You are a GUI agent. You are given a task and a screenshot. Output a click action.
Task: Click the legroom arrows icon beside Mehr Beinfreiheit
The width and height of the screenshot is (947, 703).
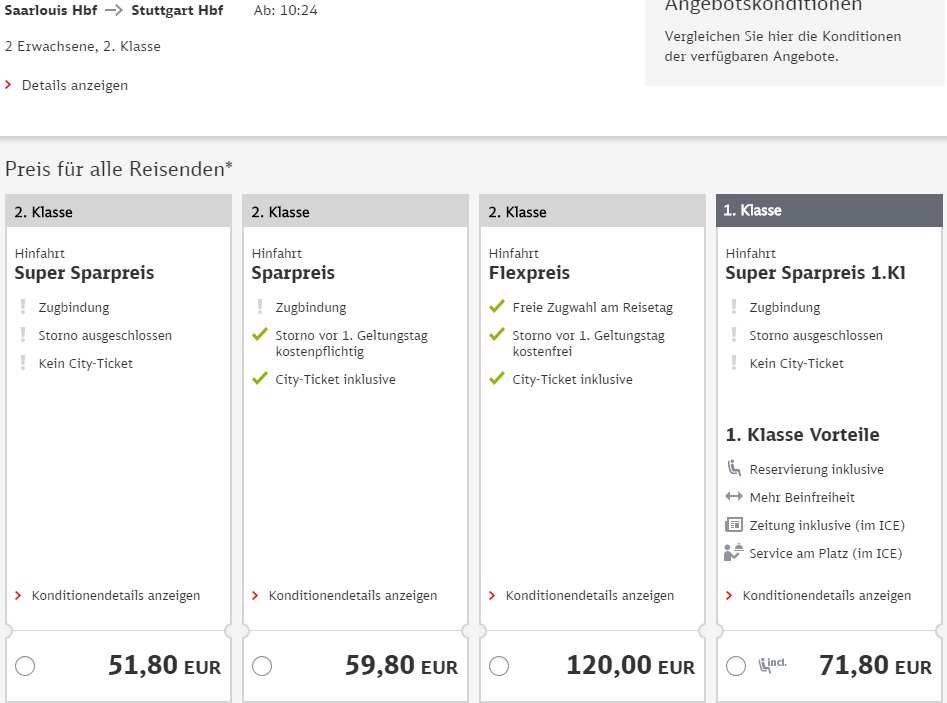734,496
